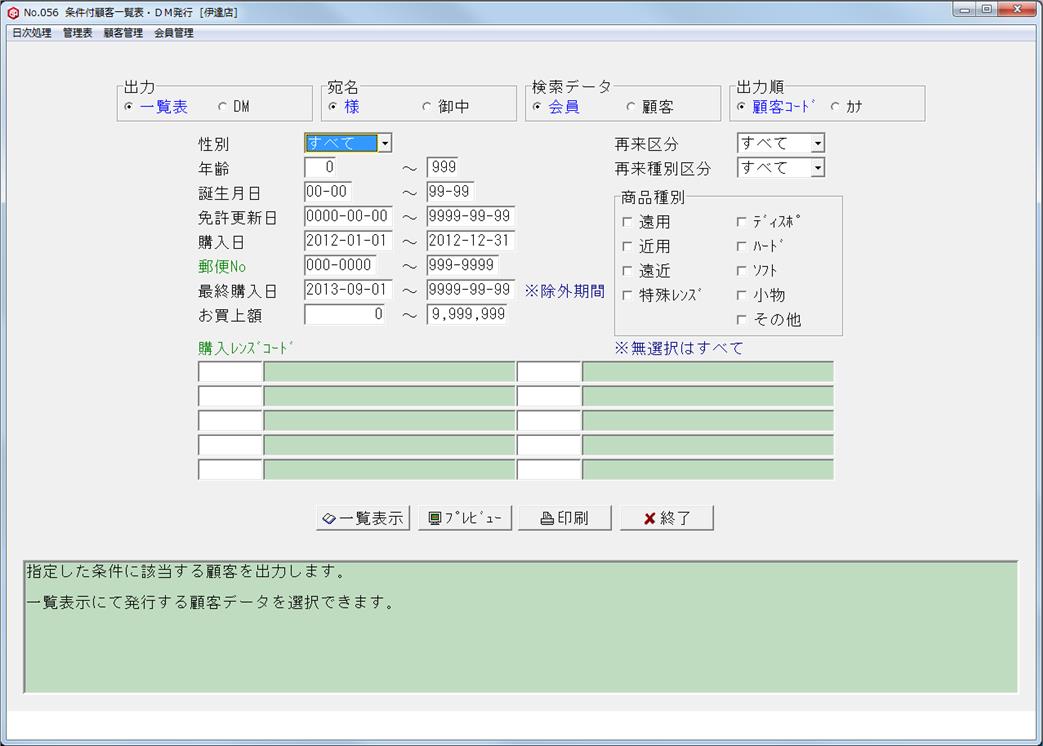The width and height of the screenshot is (1043, 746).
Task: Click the birthday start field 00-00
Action: pyautogui.click(x=327, y=191)
